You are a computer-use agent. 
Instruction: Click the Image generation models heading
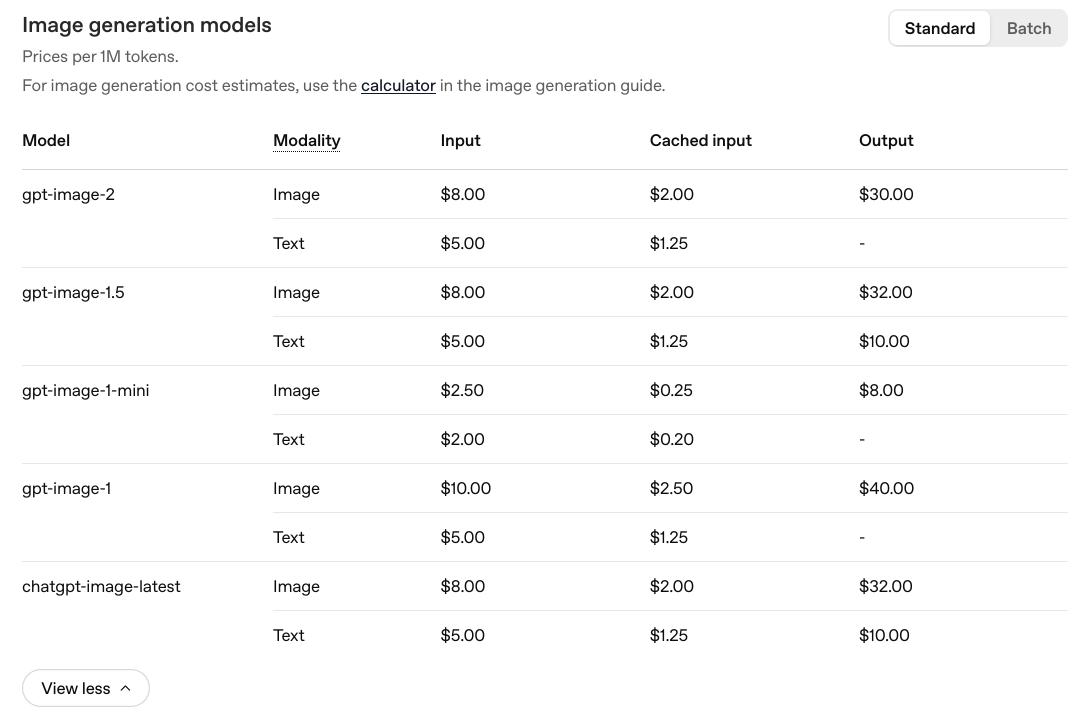click(147, 25)
